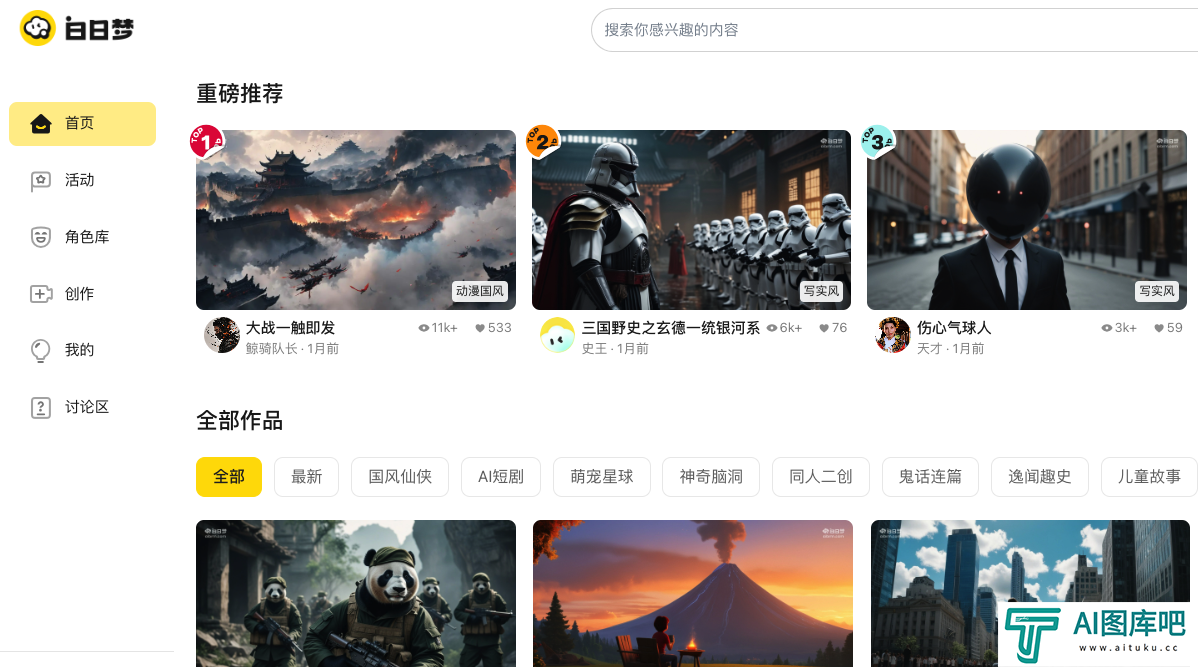Select the 全部 filter tab
Image resolution: width=1198 pixels, height=667 pixels.
(229, 477)
